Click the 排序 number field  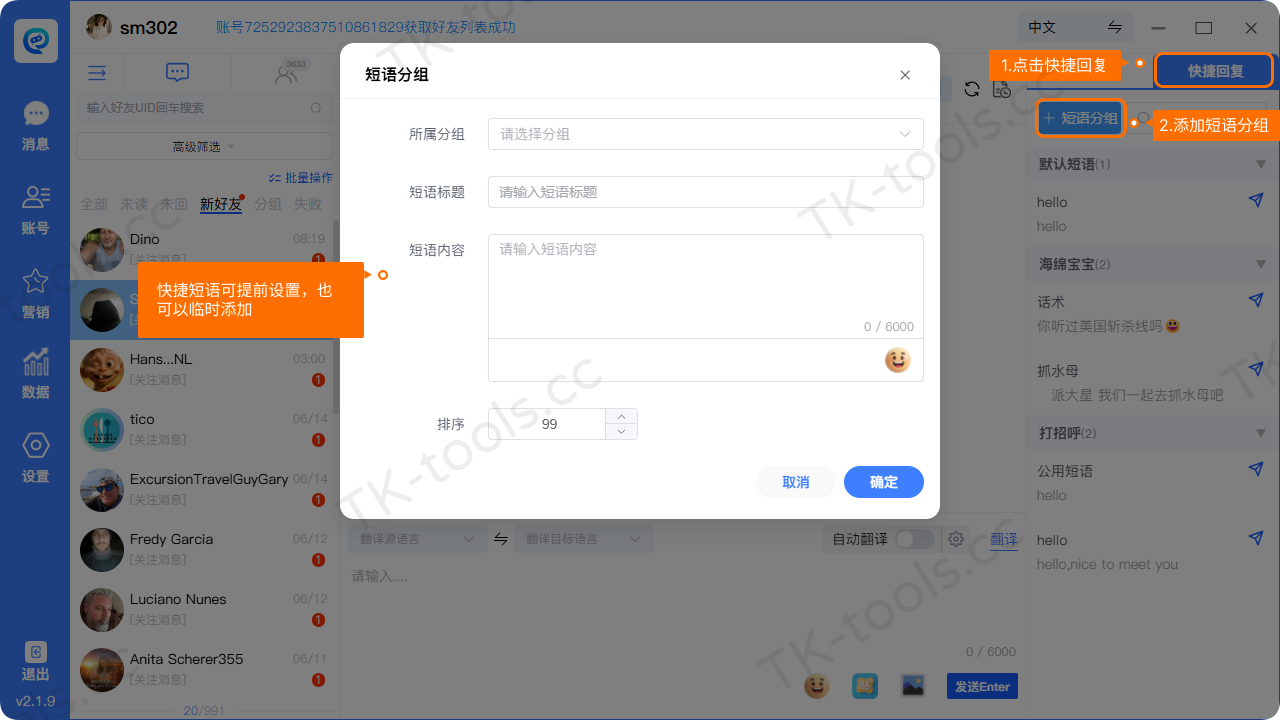point(548,424)
